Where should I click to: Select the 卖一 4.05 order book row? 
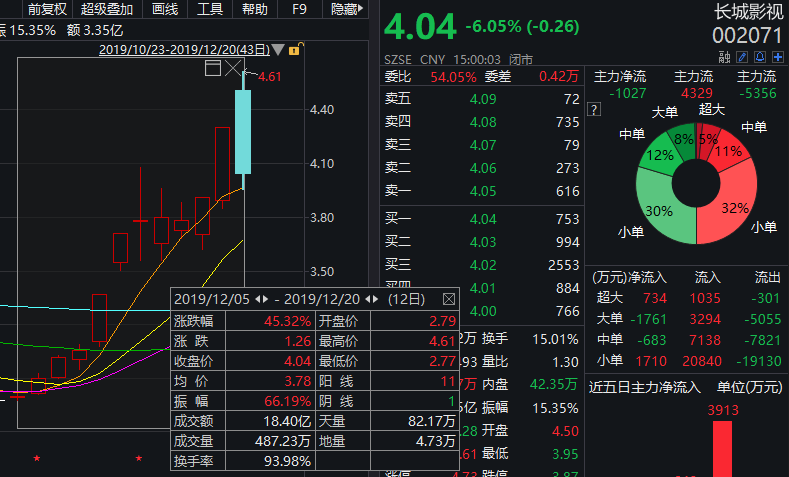pos(482,191)
